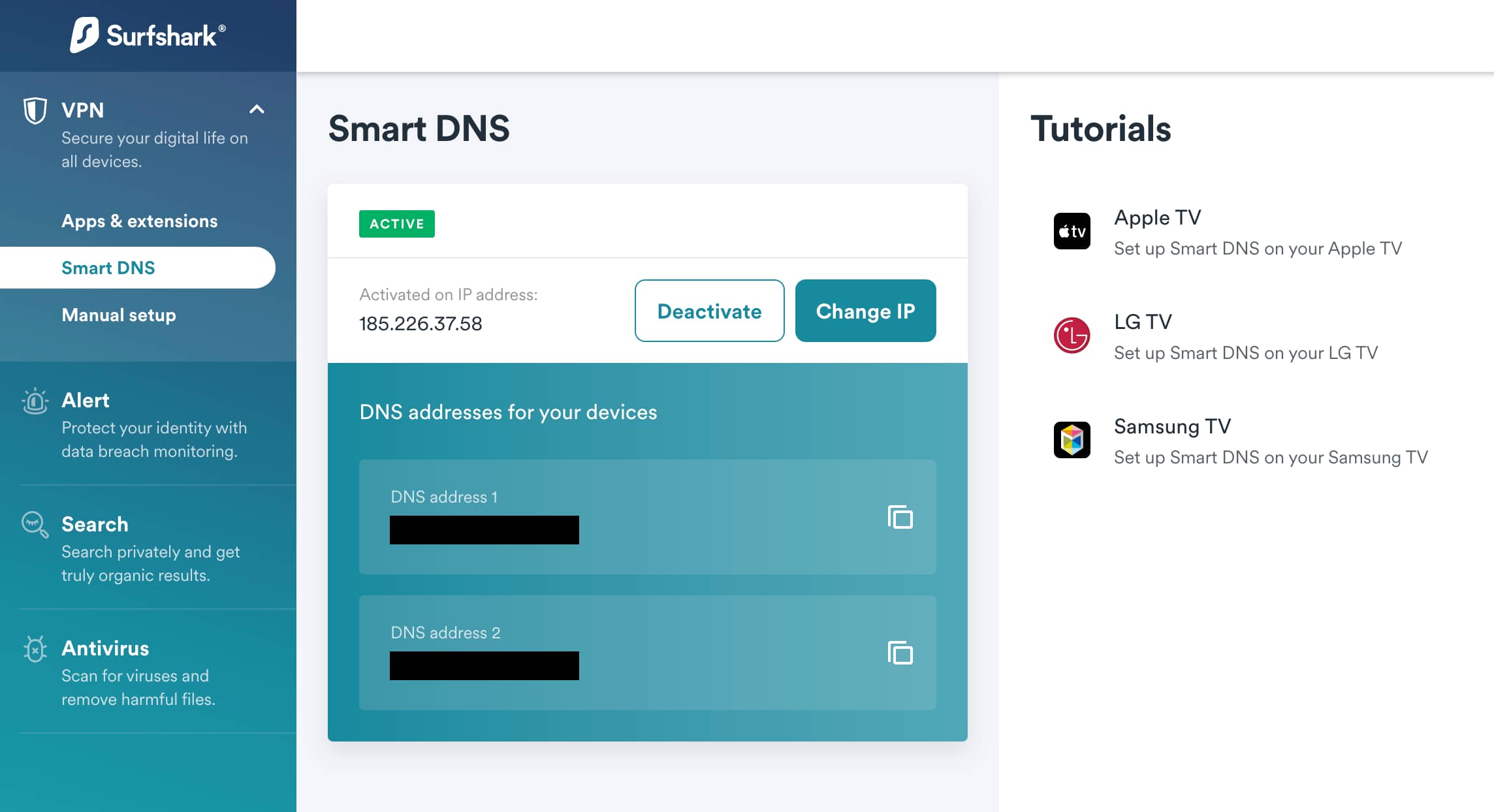Click the DNS address 2 label

(x=445, y=632)
